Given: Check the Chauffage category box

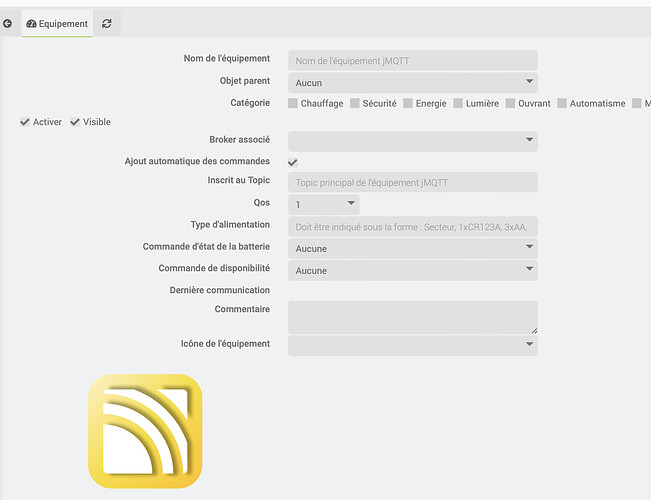Looking at the screenshot, I should pos(293,103).
